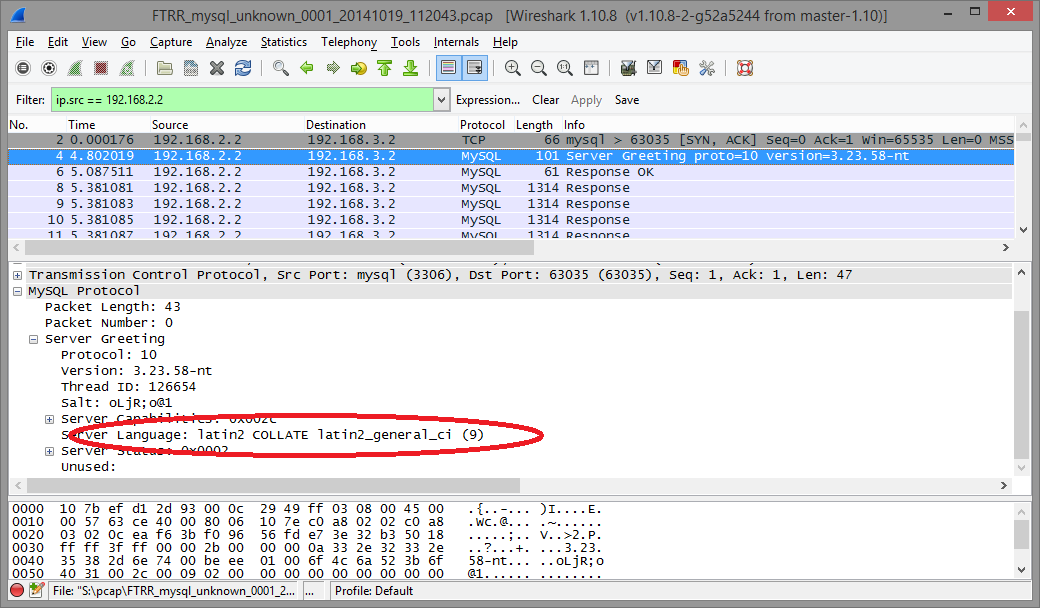
Task: Open the Analyze menu
Action: click(x=226, y=42)
